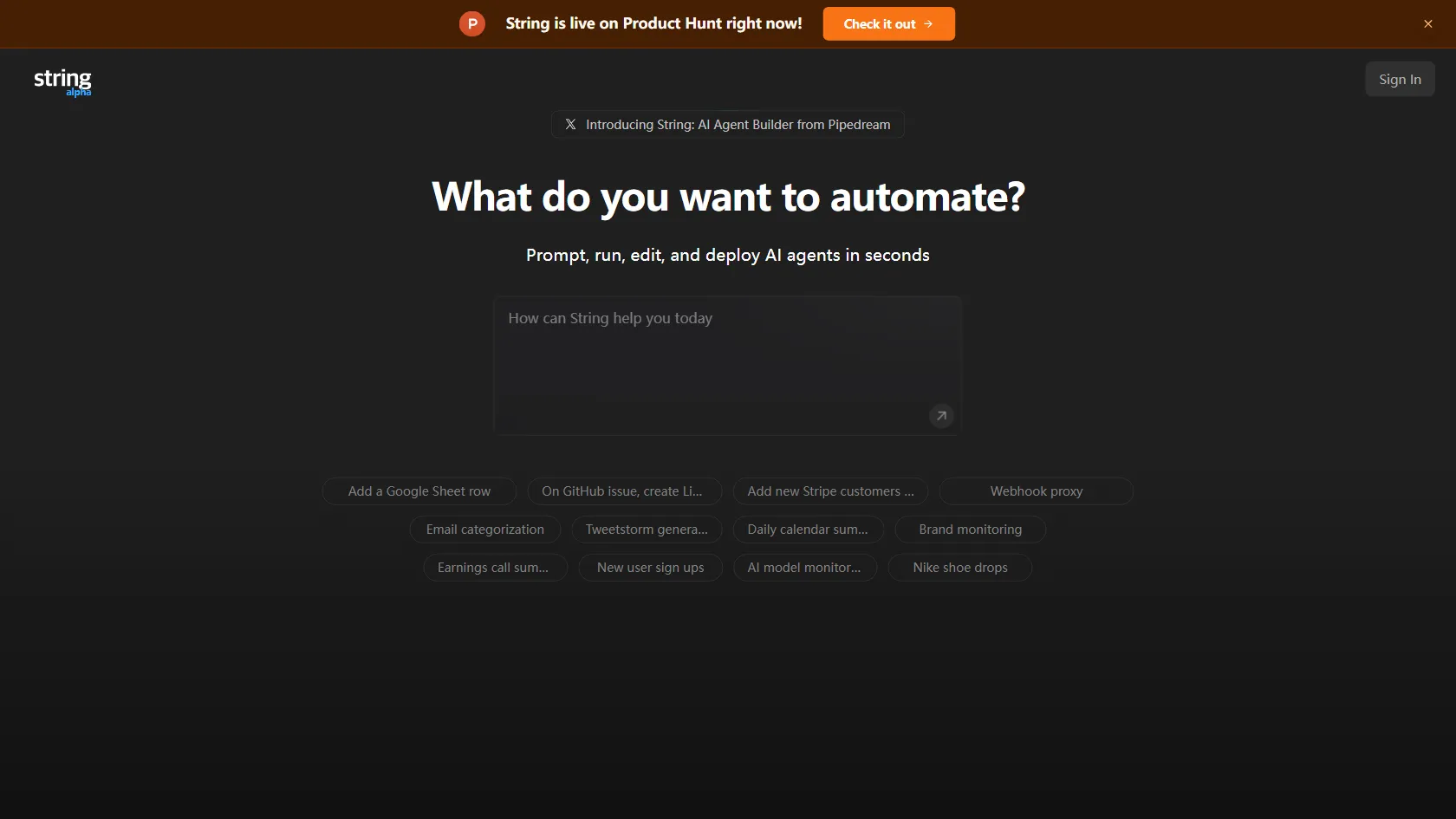Pick the Nike shoe drops suggestion
Screen dimensions: 1456x819
(x=960, y=568)
